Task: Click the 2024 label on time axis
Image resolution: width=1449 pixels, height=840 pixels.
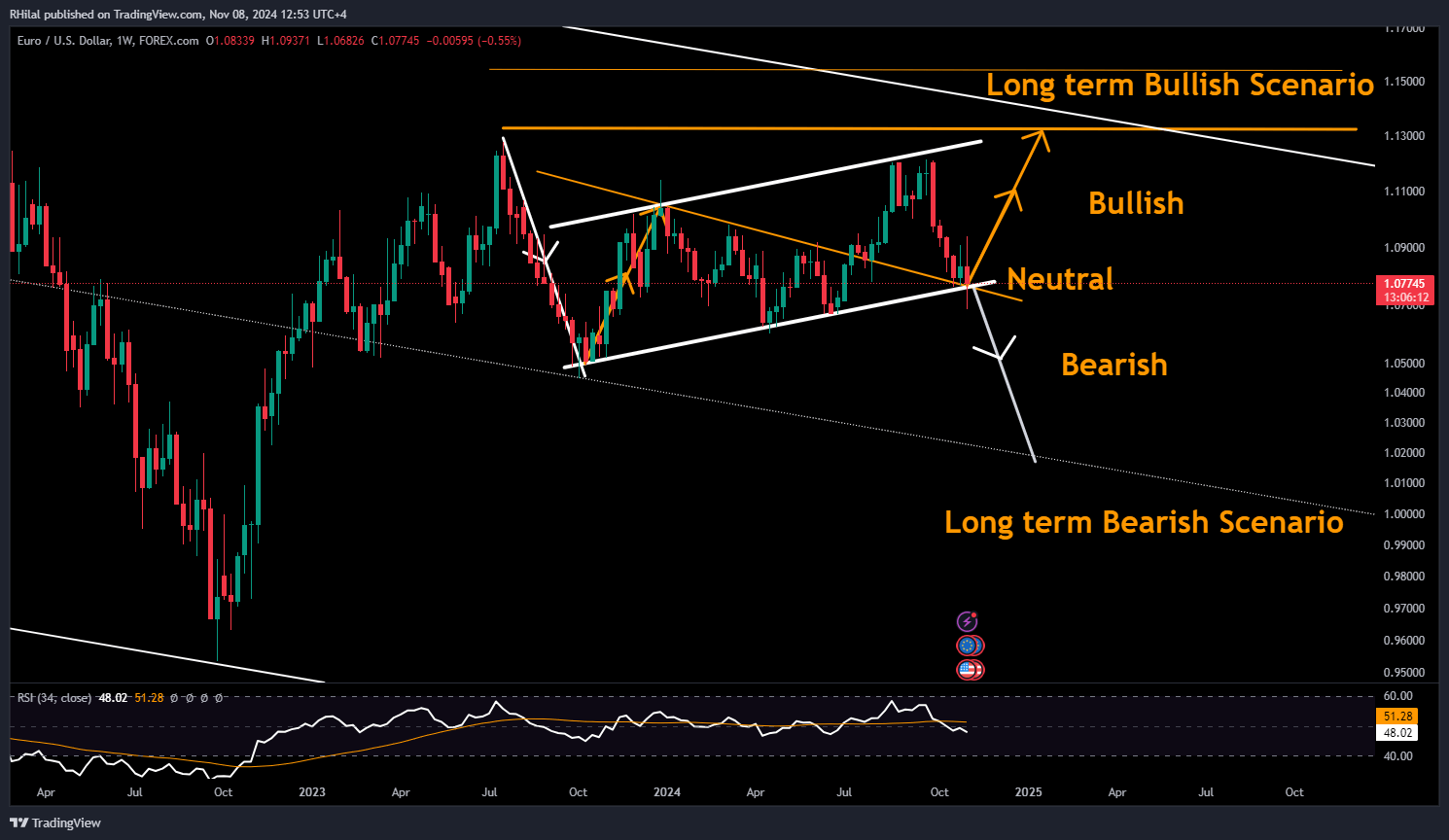Action: tap(667, 792)
